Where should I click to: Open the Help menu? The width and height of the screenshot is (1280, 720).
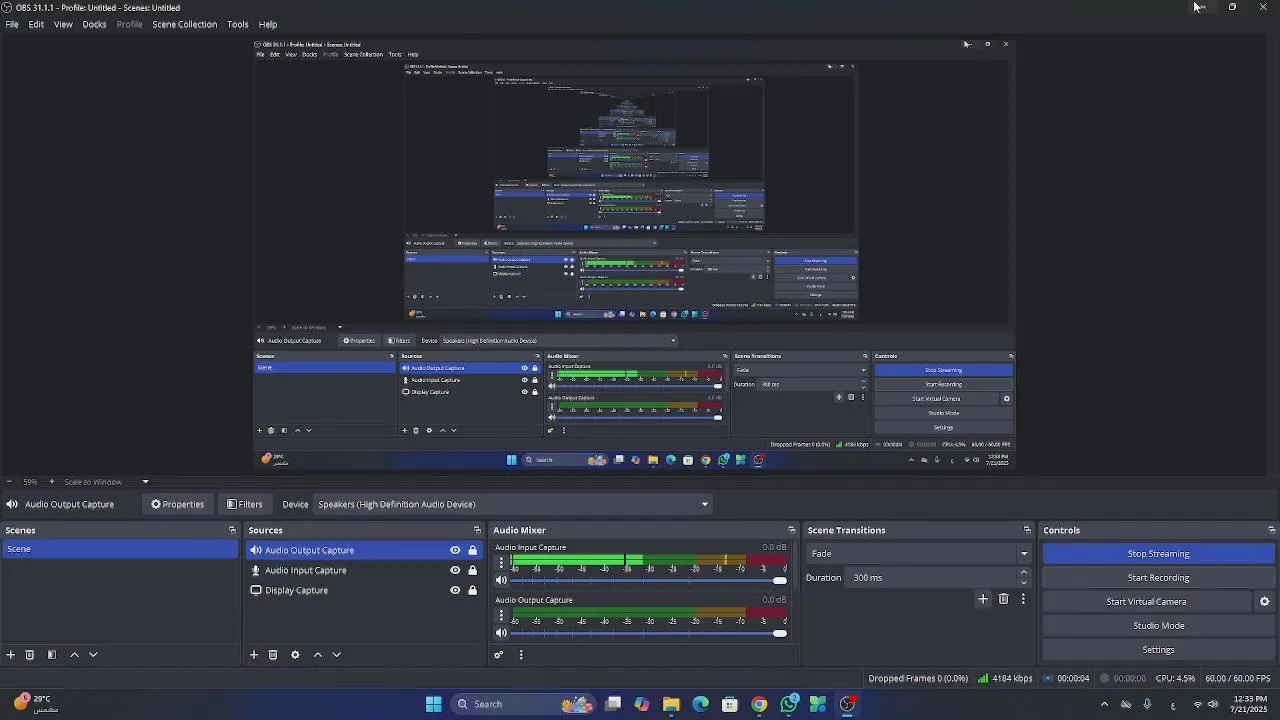pyautogui.click(x=268, y=24)
